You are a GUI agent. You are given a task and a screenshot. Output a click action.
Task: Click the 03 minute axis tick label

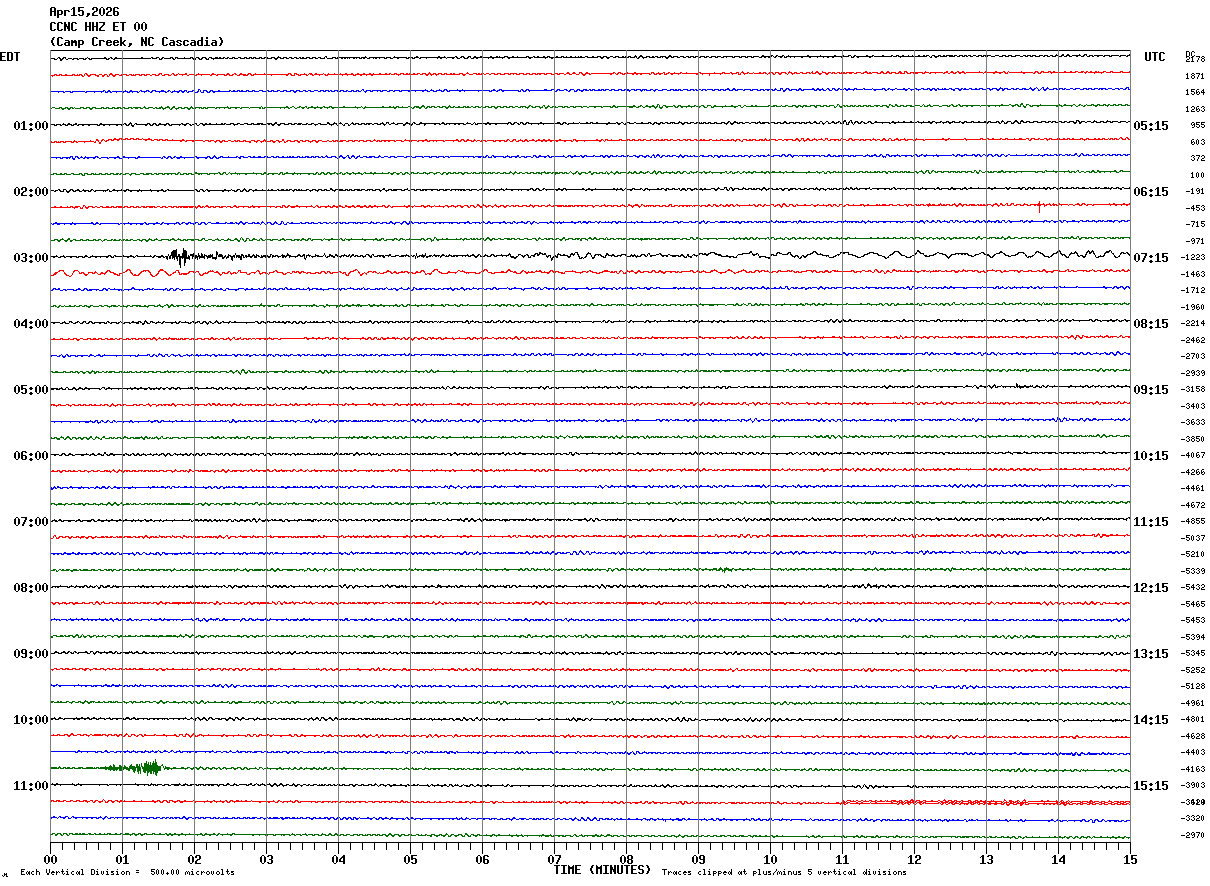pos(266,859)
